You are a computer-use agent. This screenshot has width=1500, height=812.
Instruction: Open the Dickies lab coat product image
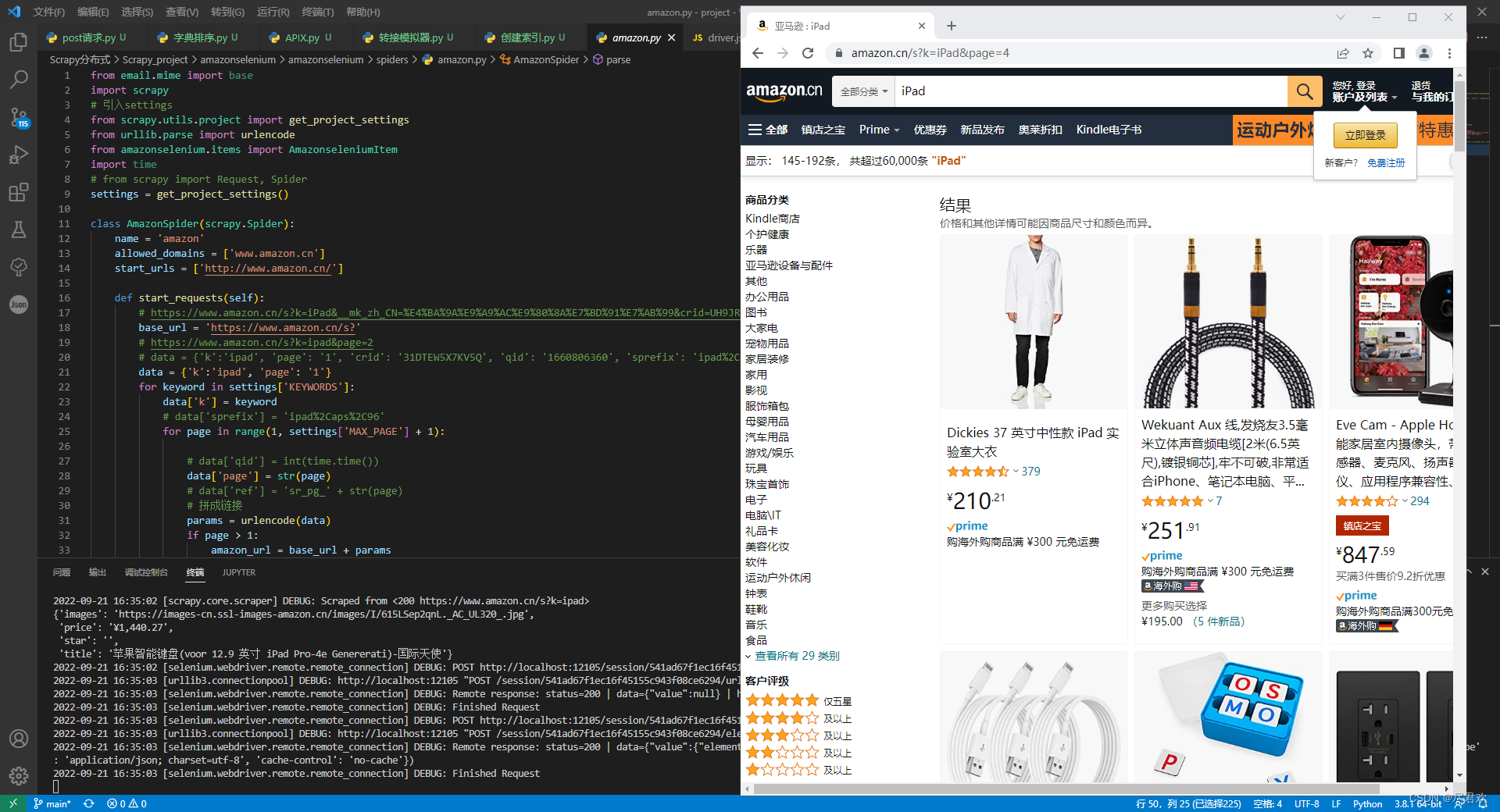1034,322
